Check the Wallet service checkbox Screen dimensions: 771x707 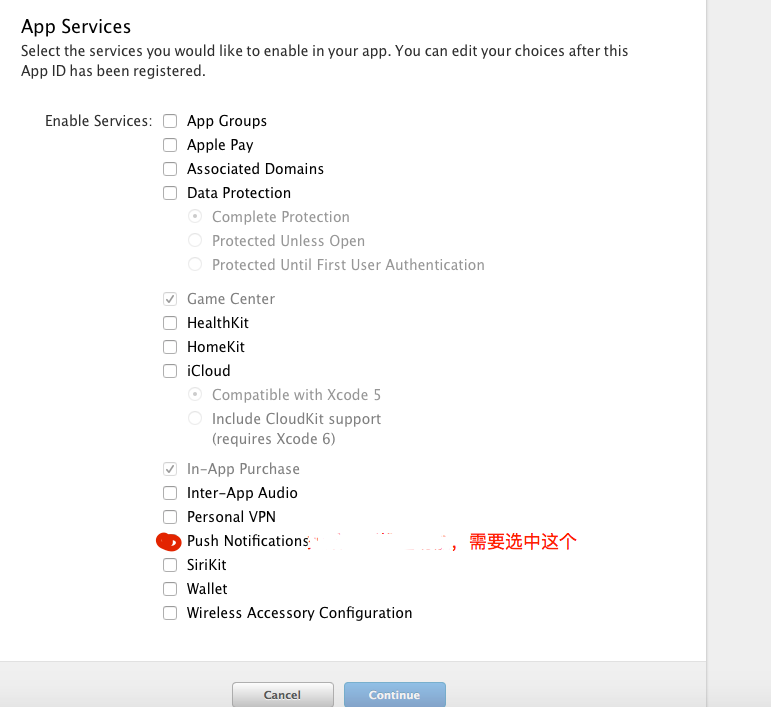[x=170, y=589]
